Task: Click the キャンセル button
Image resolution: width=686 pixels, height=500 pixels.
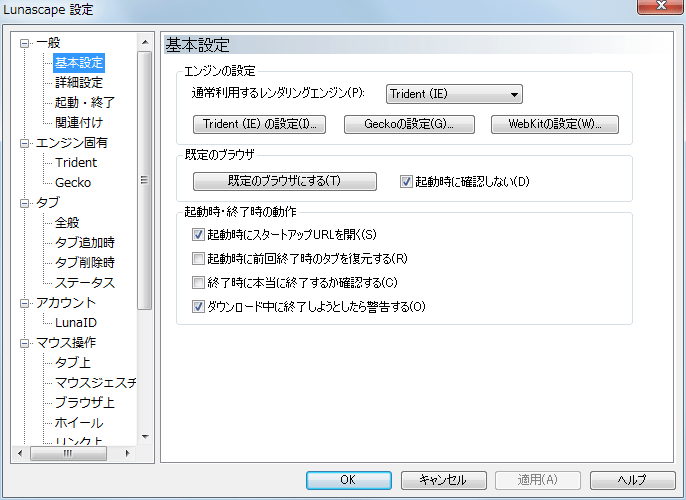Action: [444, 480]
